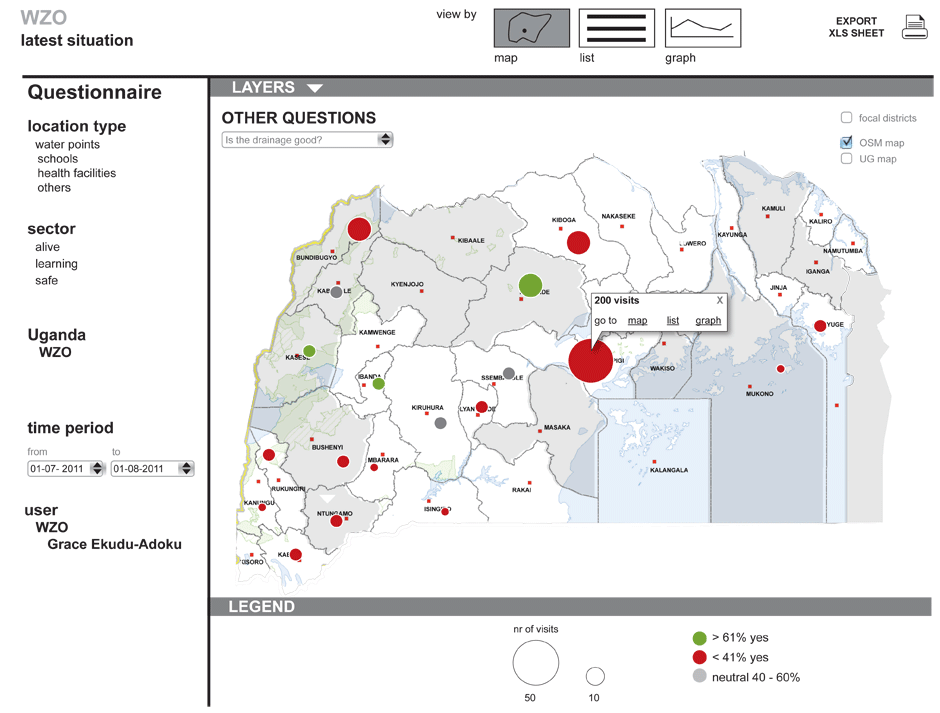This screenshot has height=713, width=940.
Task: Click the 50 visits legend circle
Action: click(535, 663)
